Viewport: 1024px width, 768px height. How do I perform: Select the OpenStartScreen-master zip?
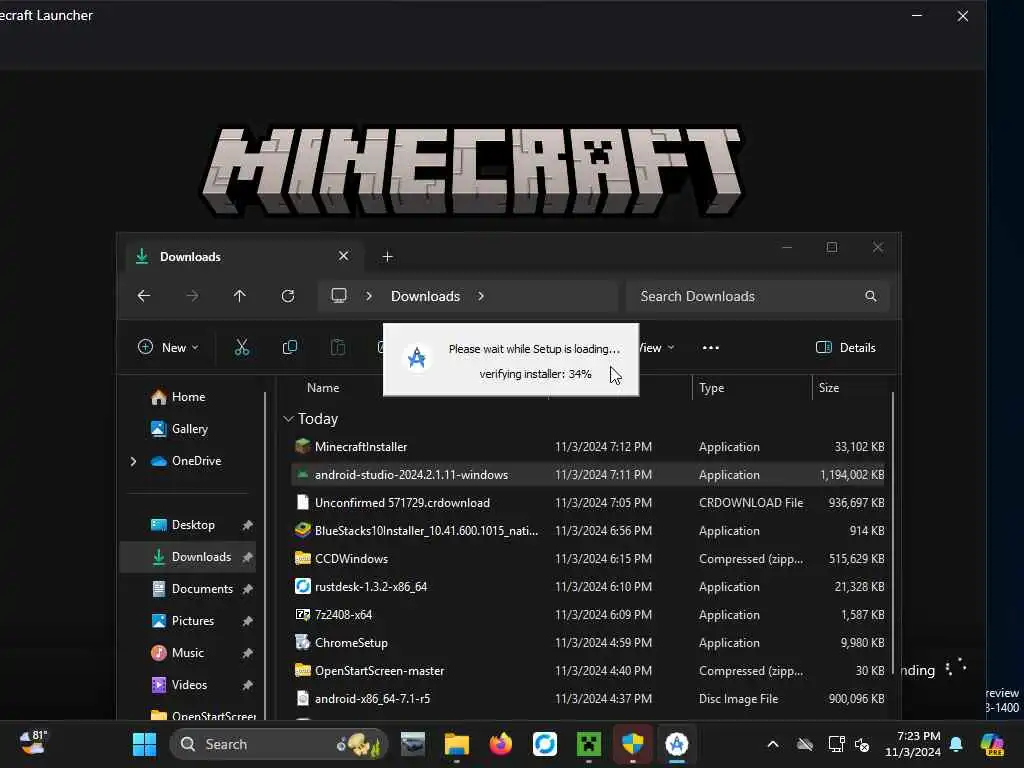pos(588,671)
